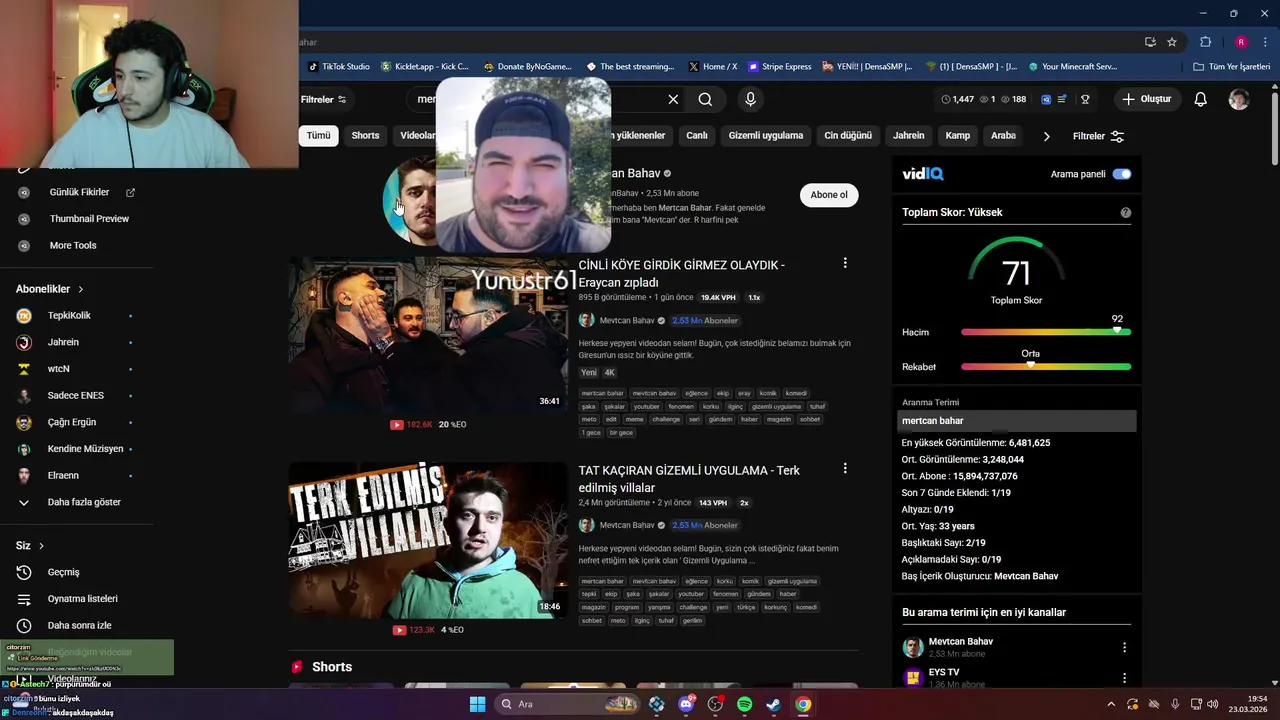Screen dimensions: 1280x720
Task: Click the Rekabet competition score bar
Action: [x=1046, y=367]
